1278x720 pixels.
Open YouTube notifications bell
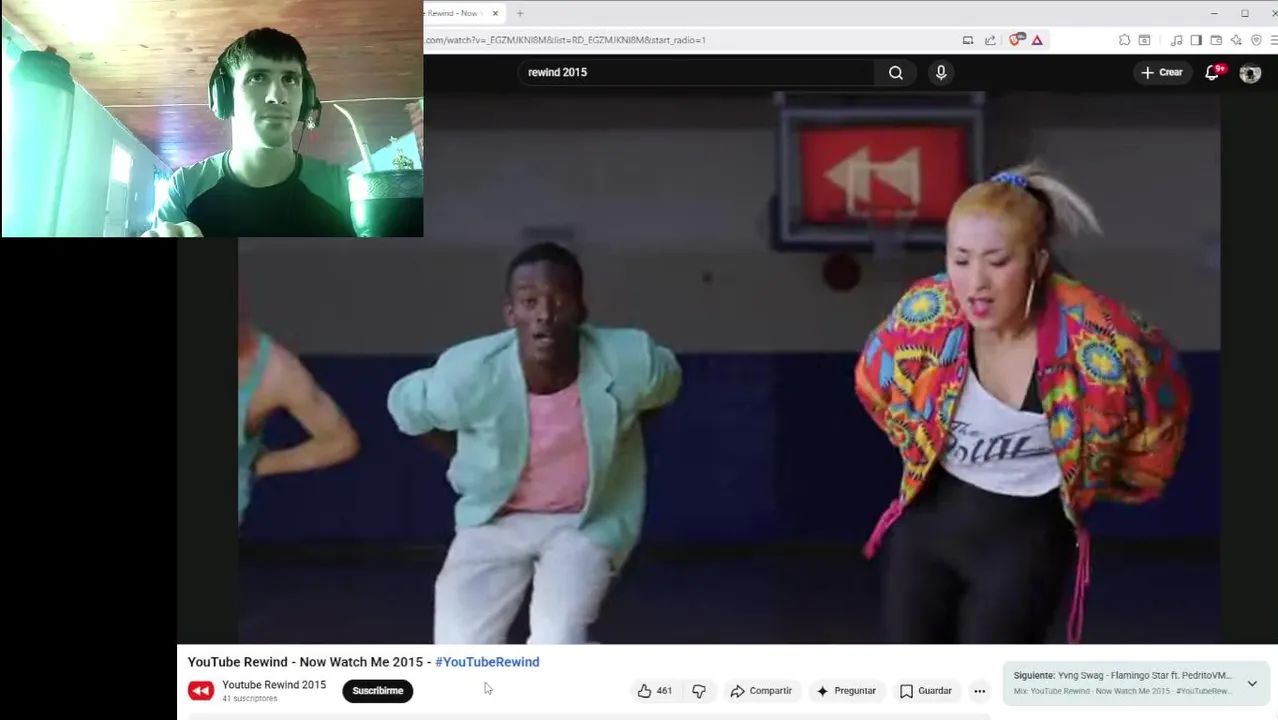[x=1213, y=72]
